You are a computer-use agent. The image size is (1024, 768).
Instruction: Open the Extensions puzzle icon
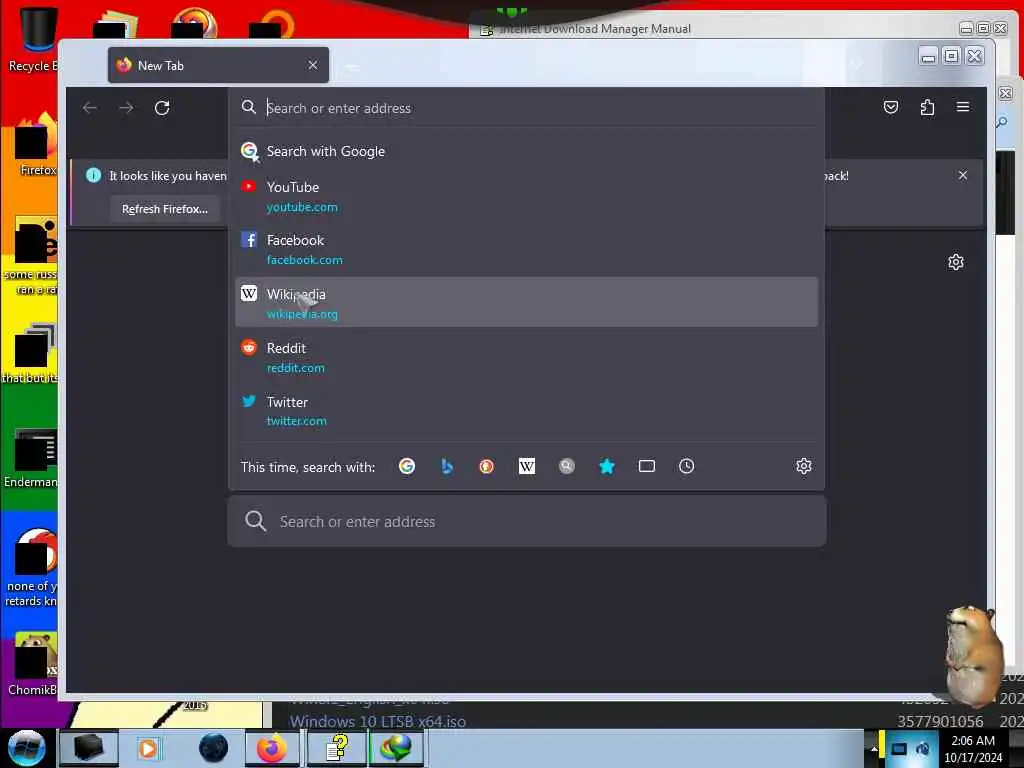coord(927,107)
